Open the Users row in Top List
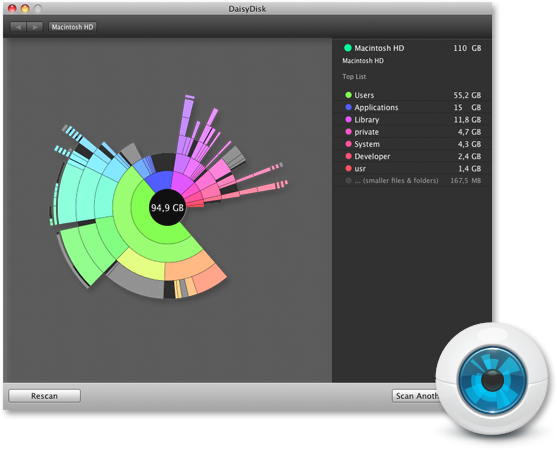Viewport: 557px width, 450px height. coord(412,95)
